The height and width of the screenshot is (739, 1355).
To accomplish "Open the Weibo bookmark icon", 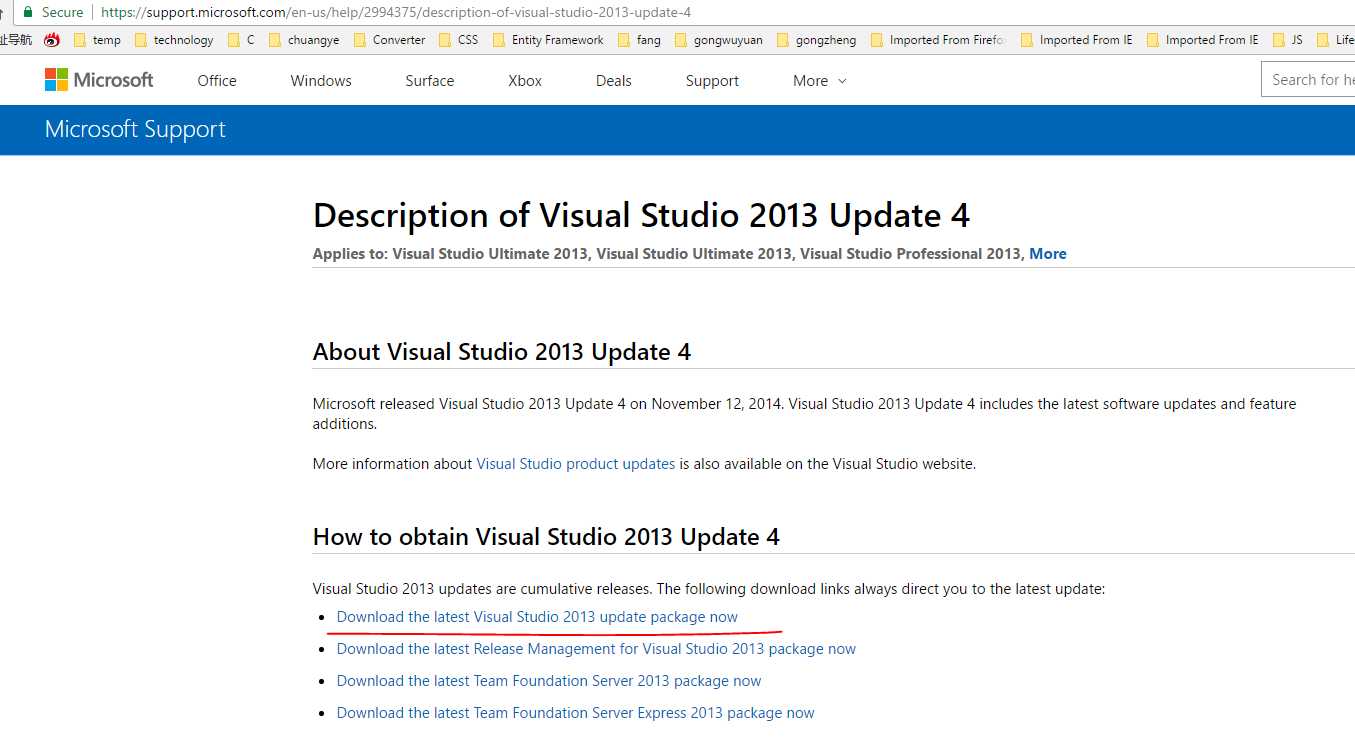I will click(52, 40).
